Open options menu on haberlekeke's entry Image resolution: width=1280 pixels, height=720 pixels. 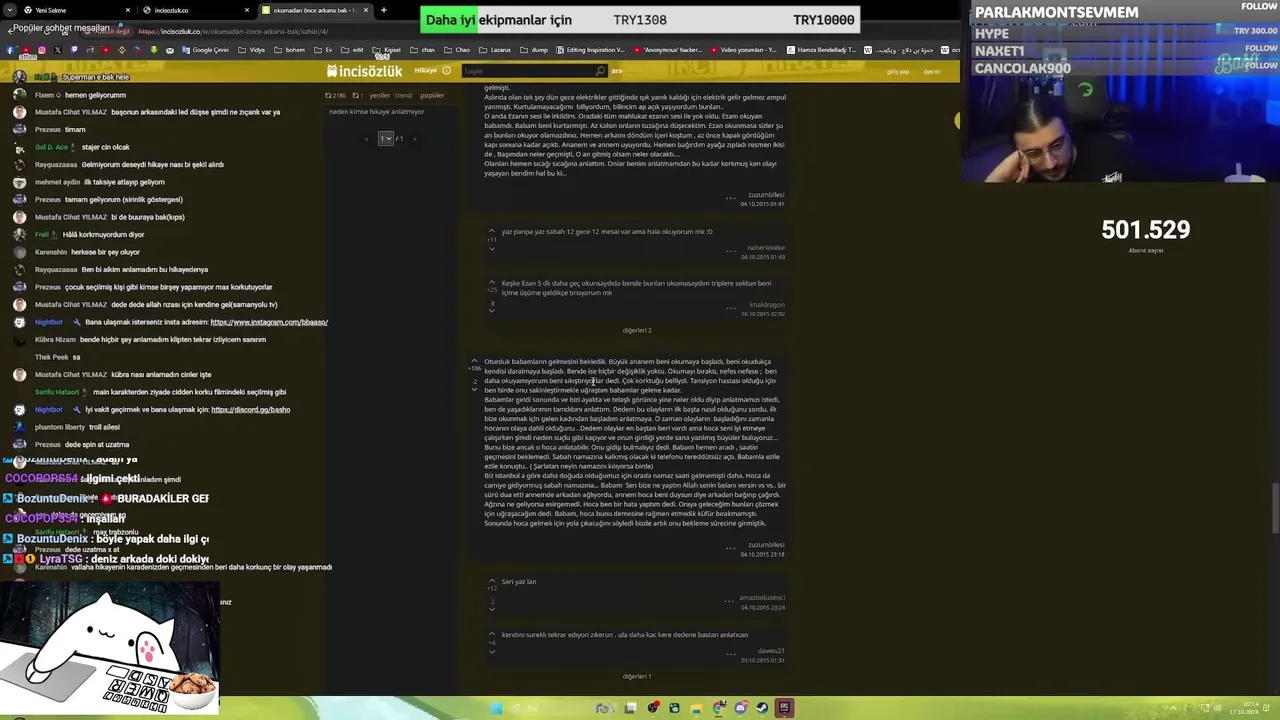point(731,250)
